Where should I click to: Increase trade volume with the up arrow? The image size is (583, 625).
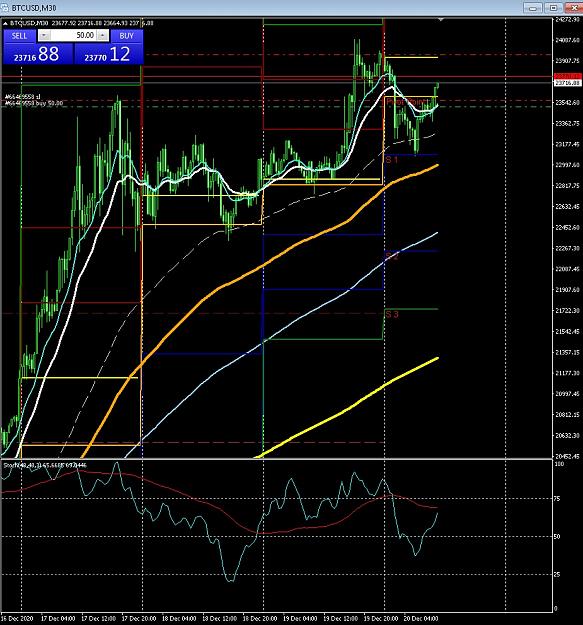click(102, 35)
